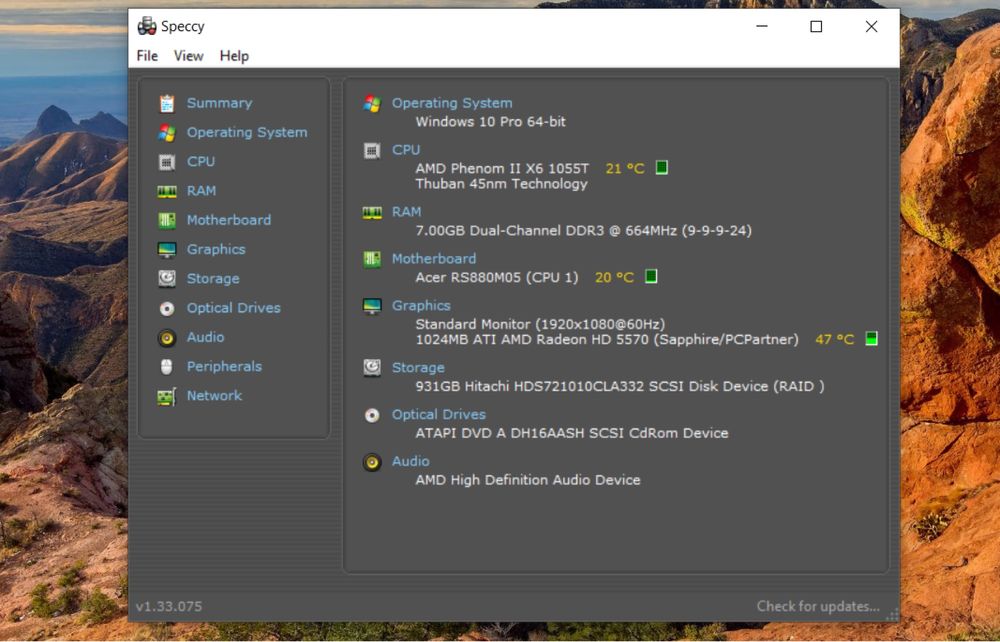The height and width of the screenshot is (642, 1000).
Task: Click the green graphics temperature indicator
Action: pos(871,339)
